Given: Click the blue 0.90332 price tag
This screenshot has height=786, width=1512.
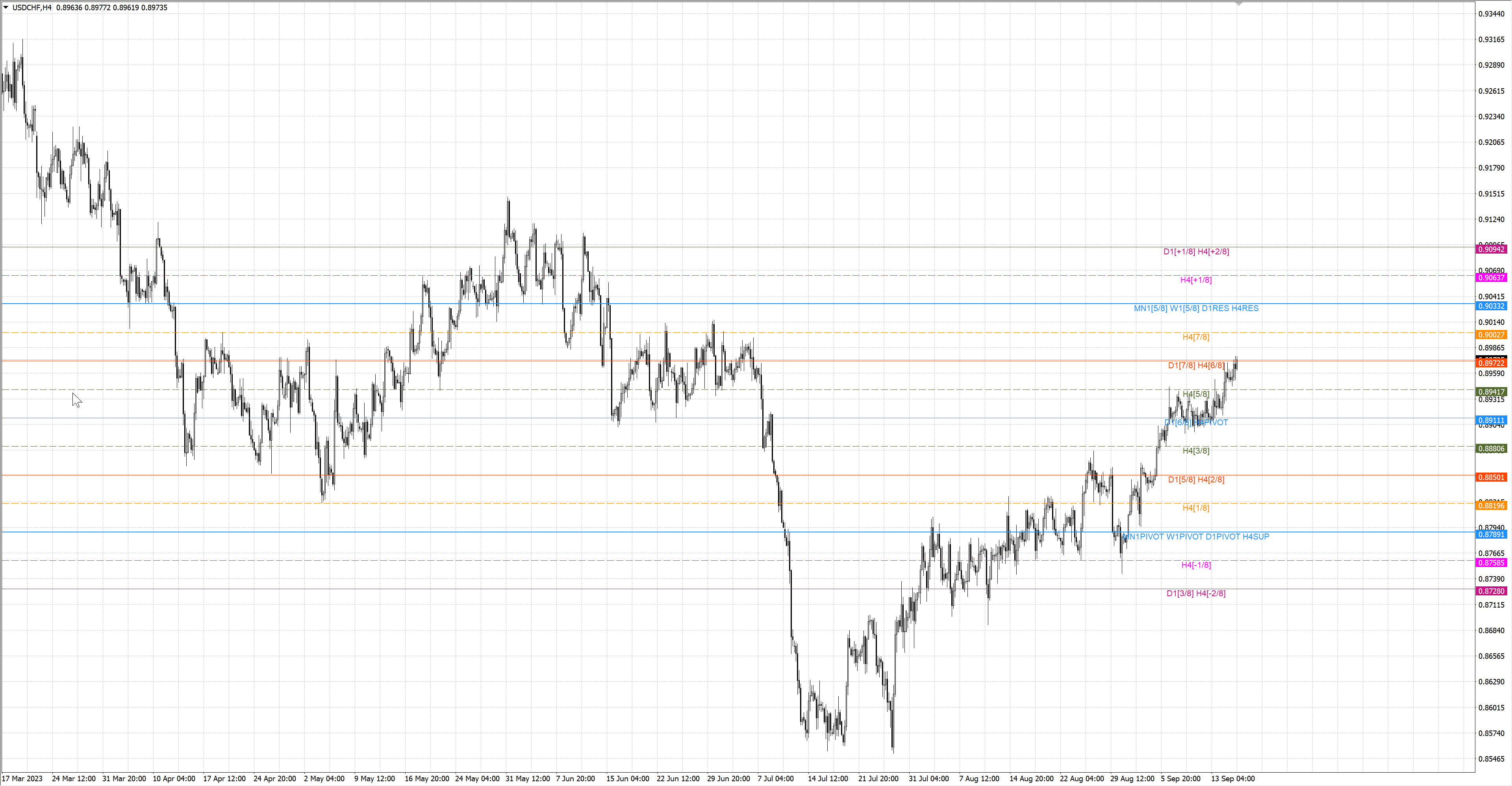Looking at the screenshot, I should click(1491, 306).
